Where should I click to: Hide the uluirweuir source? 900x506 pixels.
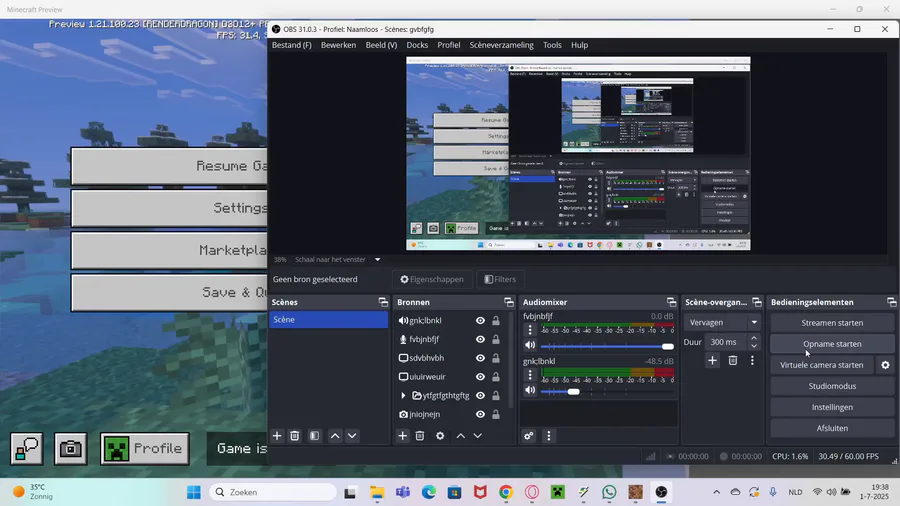[x=480, y=377]
